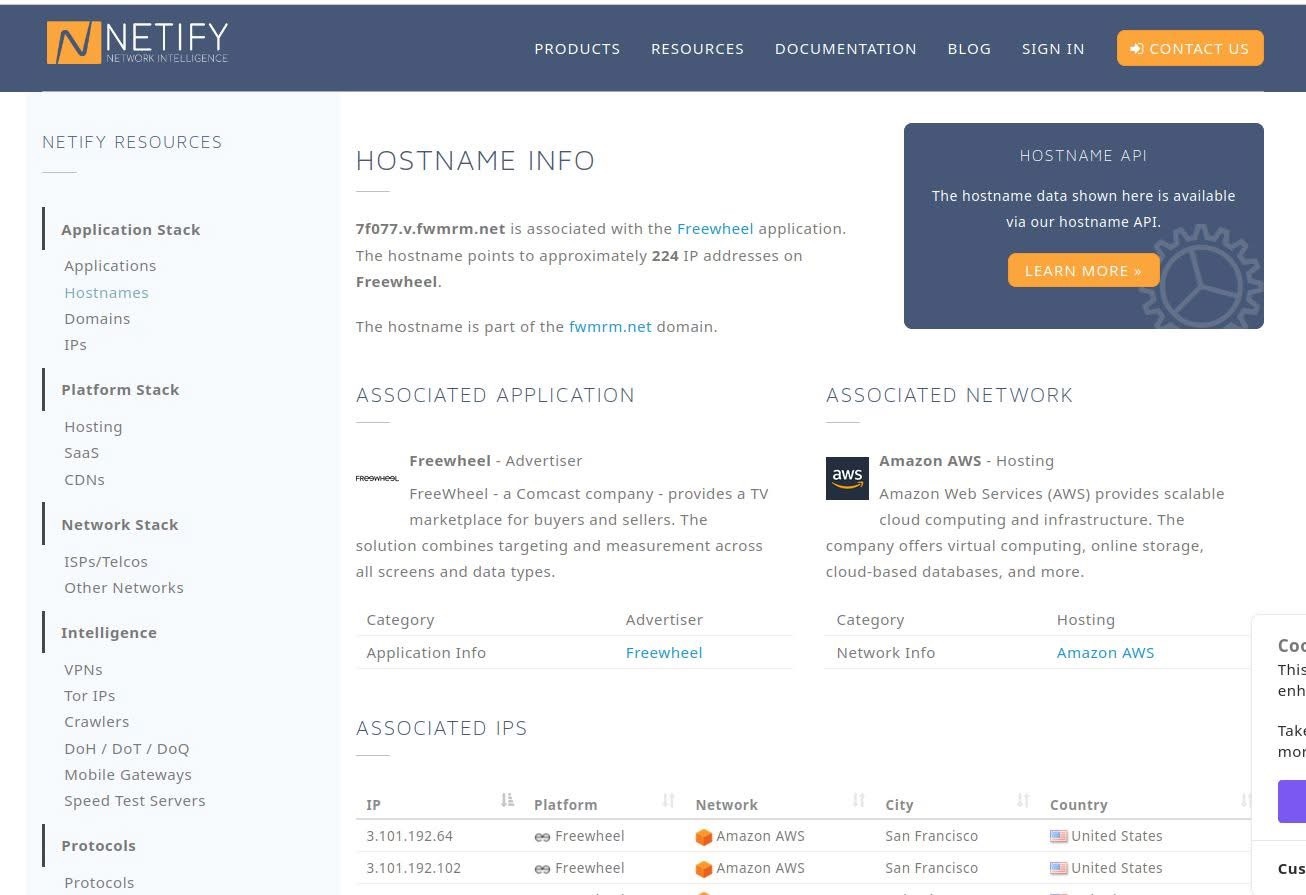The image size is (1306, 895).
Task: Click the Intelligence sidebar heading
Action: pos(108,633)
